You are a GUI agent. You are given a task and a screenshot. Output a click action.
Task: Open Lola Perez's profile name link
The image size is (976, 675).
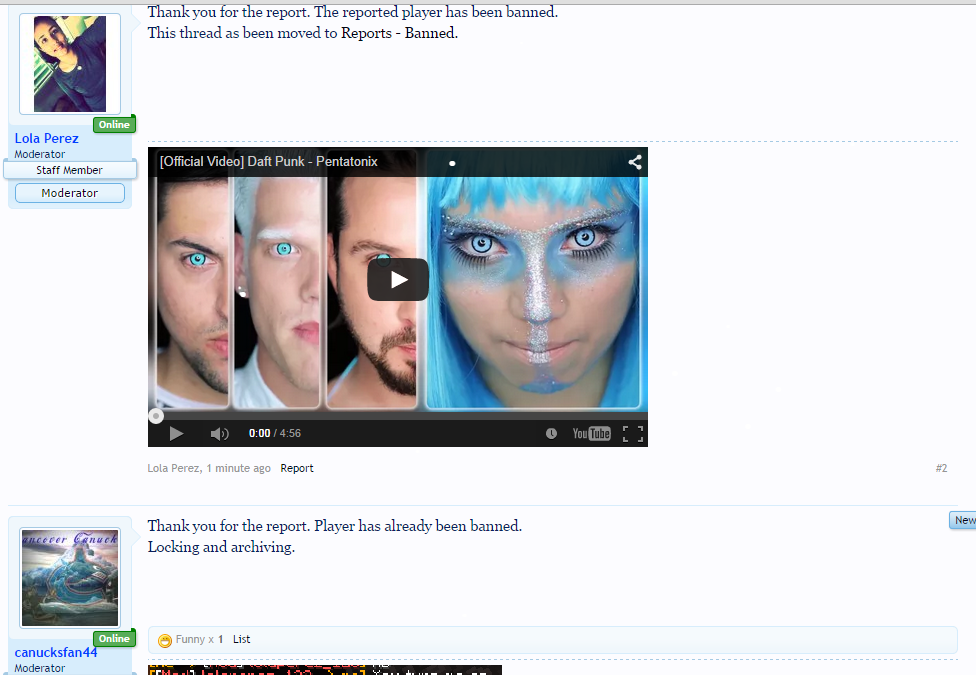tap(47, 138)
